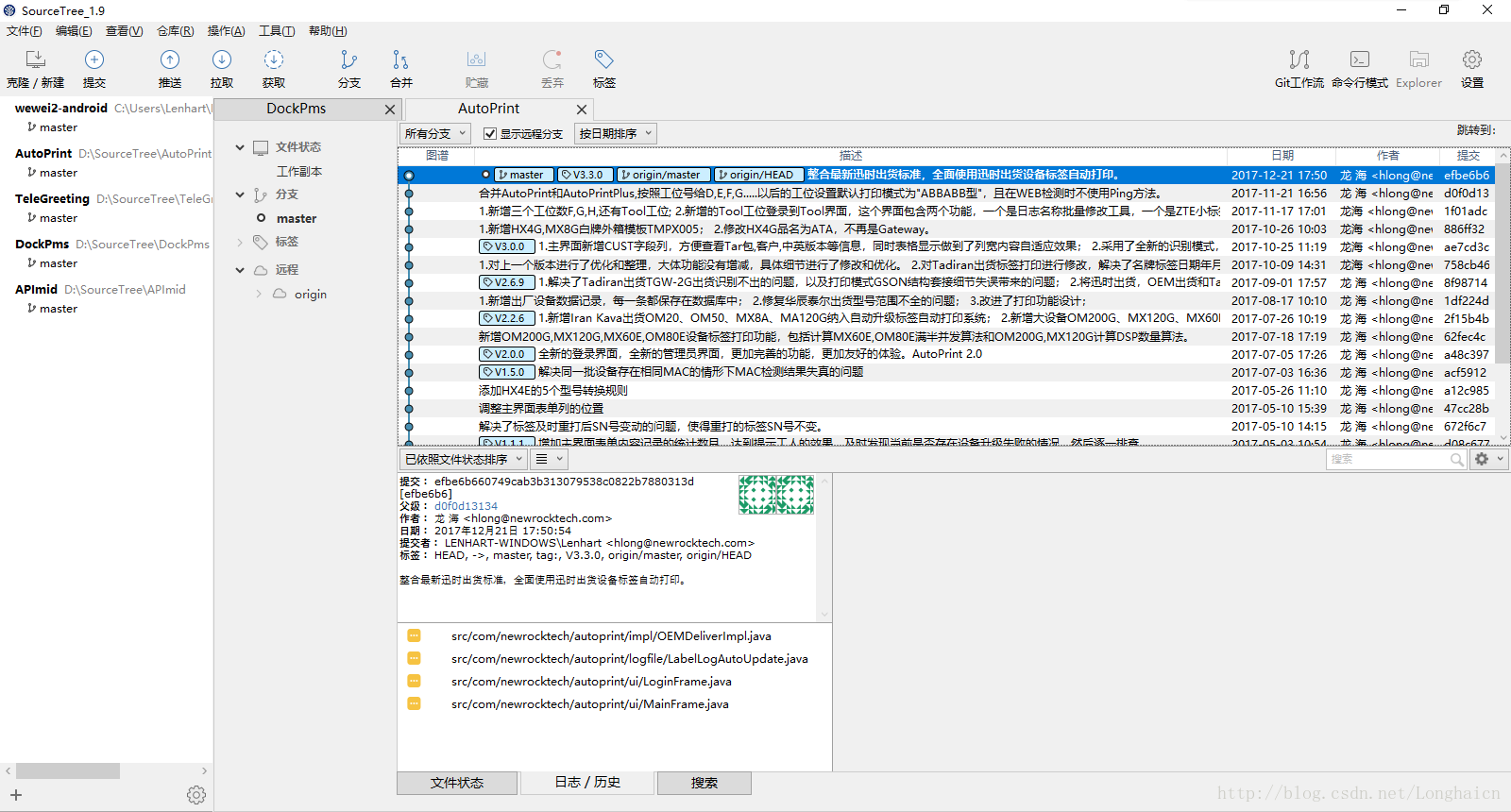Click the Pull (拉取) toolbar icon
1511x812 pixels.
(x=222, y=60)
